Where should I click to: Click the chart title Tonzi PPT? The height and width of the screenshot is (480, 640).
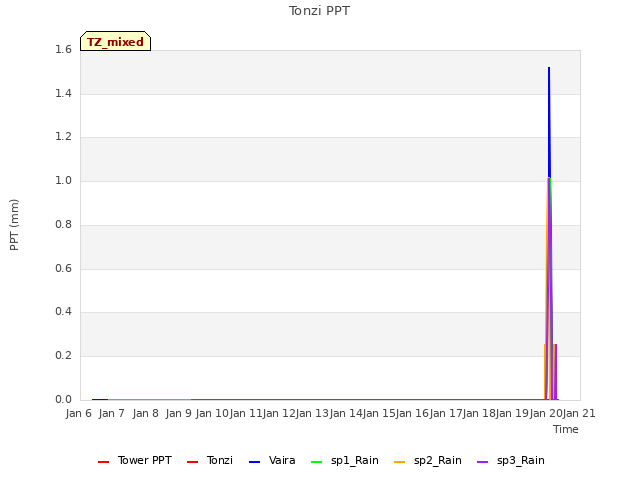[x=319, y=11]
